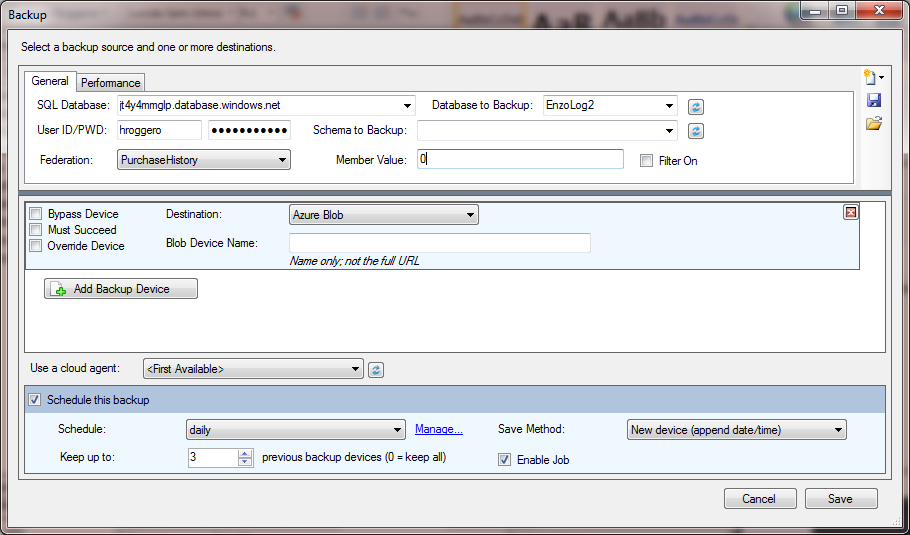Uncheck the Enable Job checkbox
Viewport: 910px width, 535px height.
[505, 460]
